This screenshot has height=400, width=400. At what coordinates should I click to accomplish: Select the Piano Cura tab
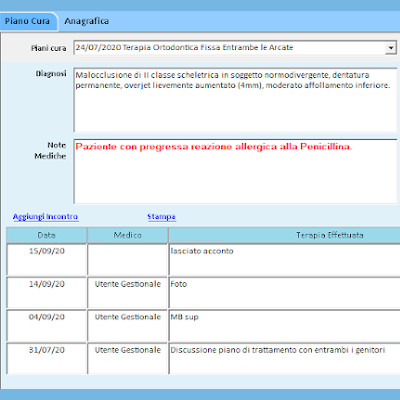tap(27, 21)
